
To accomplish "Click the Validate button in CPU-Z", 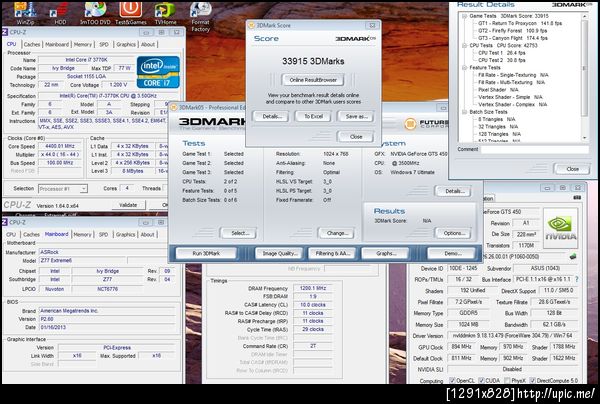I will pyautogui.click(x=129, y=205).
